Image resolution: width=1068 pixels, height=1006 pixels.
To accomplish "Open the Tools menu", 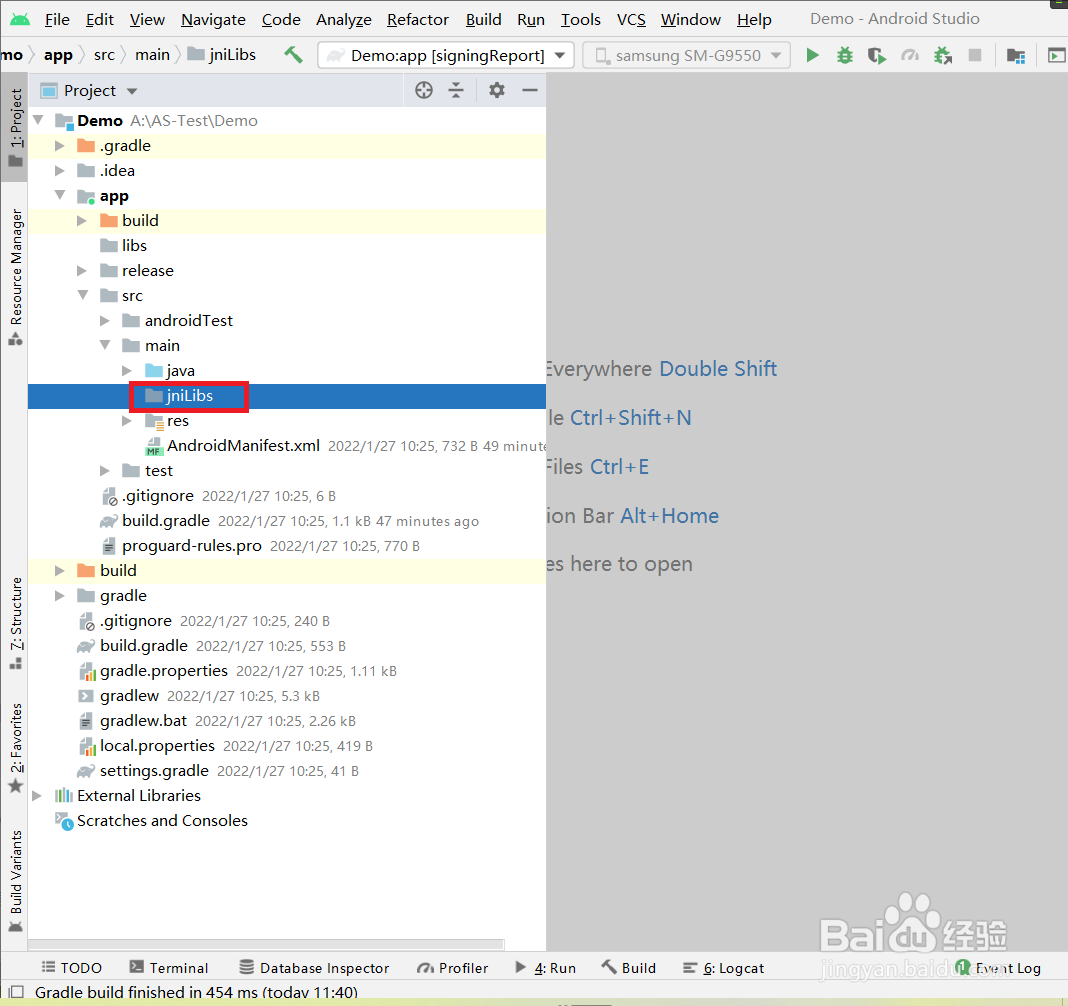I will 580,20.
